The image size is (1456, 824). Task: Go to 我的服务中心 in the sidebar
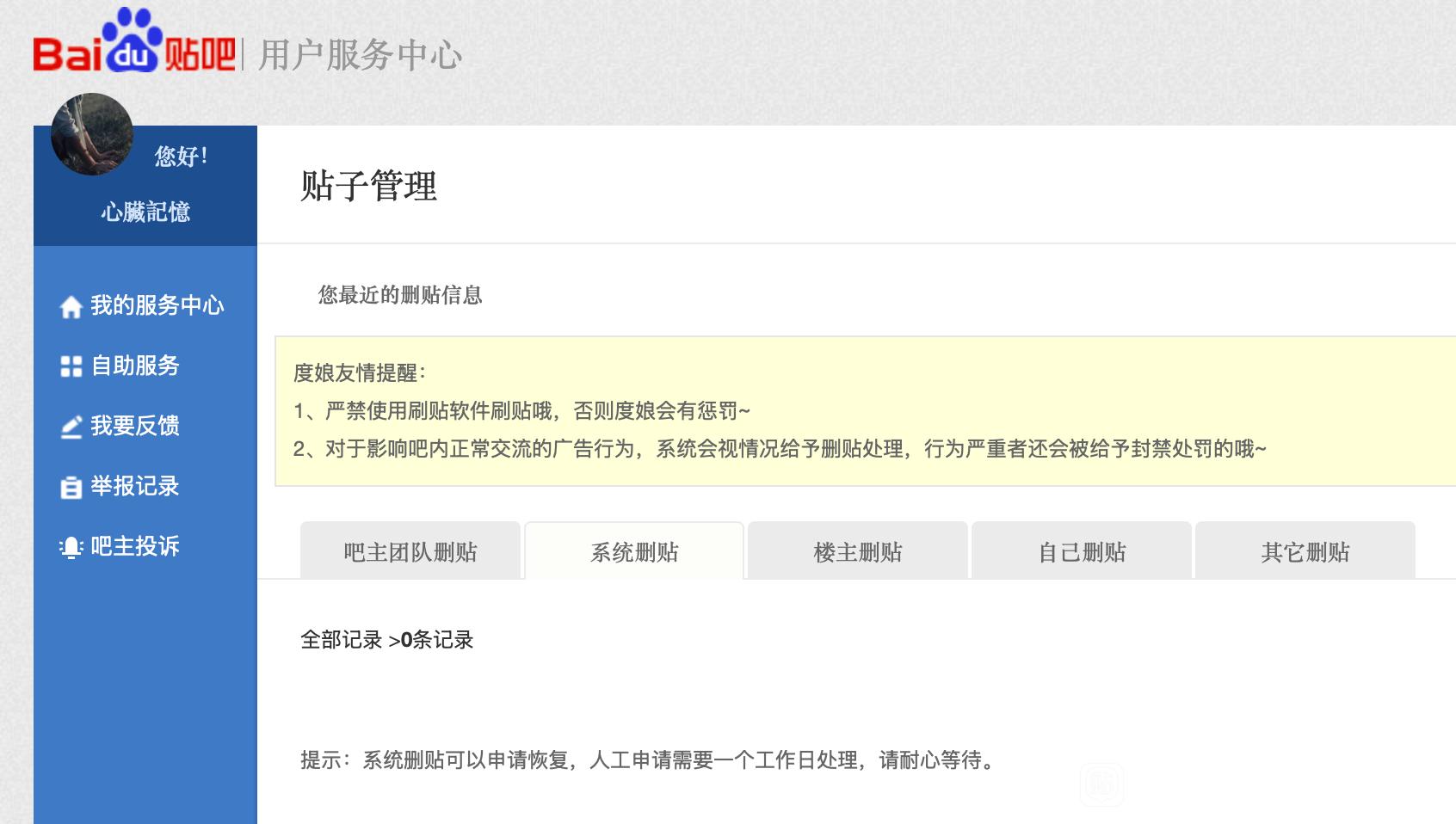157,305
